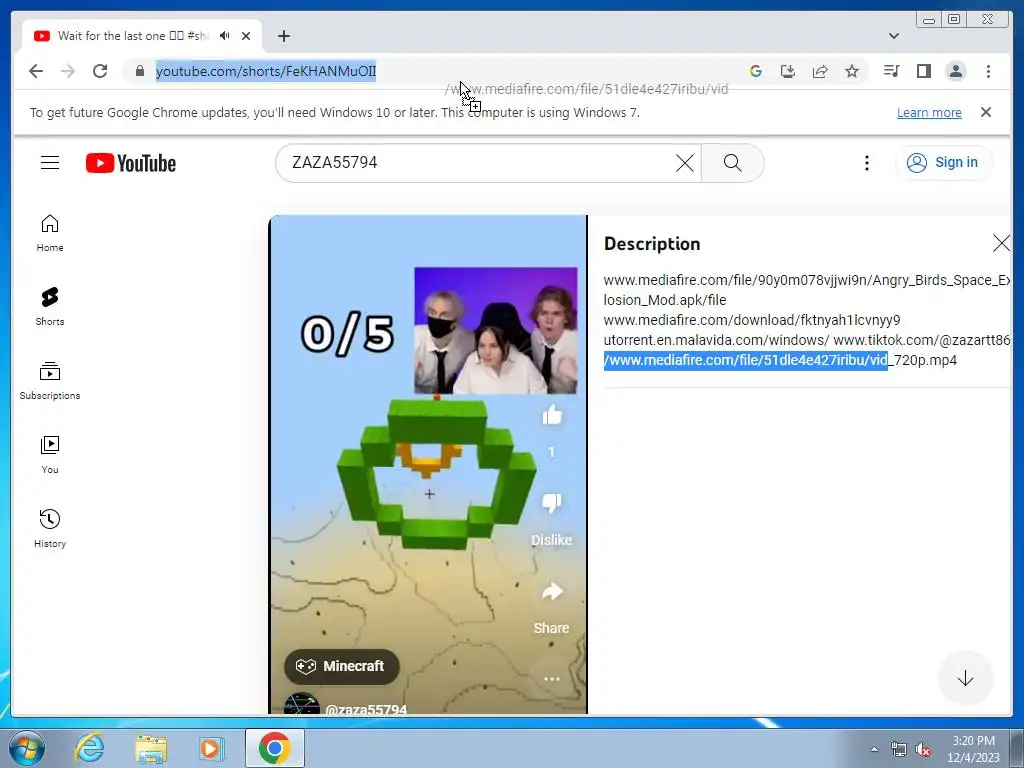Open Chrome's three-dot menu

tap(988, 71)
